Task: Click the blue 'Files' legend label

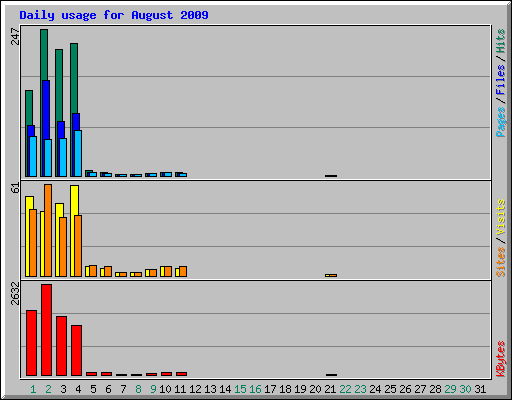Action: pyautogui.click(x=501, y=79)
